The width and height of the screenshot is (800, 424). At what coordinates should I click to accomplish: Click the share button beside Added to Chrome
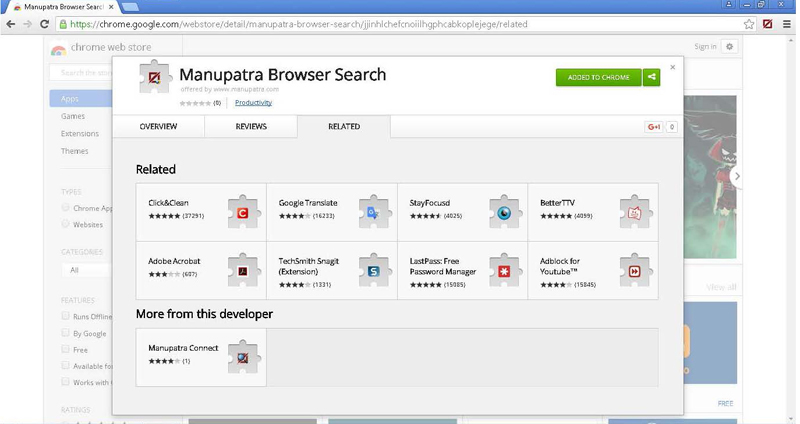[x=652, y=77]
